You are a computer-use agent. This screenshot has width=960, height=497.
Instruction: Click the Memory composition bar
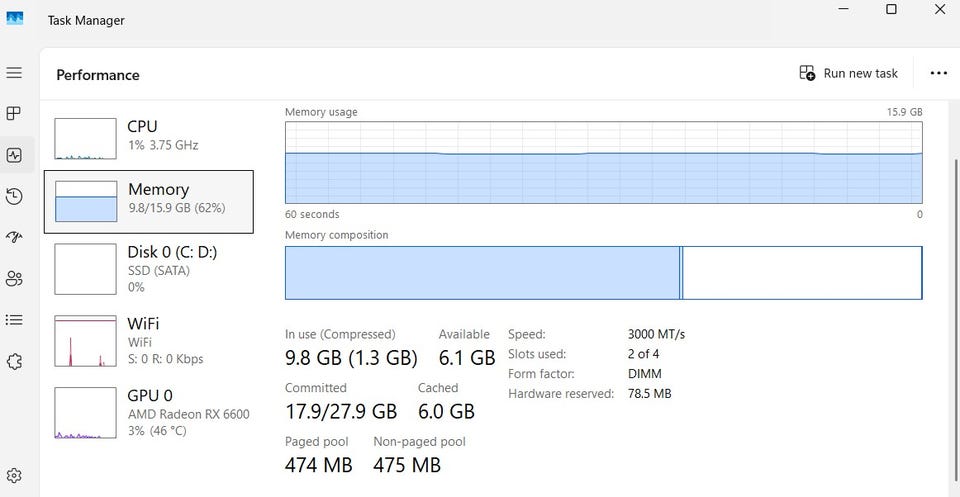tap(604, 273)
